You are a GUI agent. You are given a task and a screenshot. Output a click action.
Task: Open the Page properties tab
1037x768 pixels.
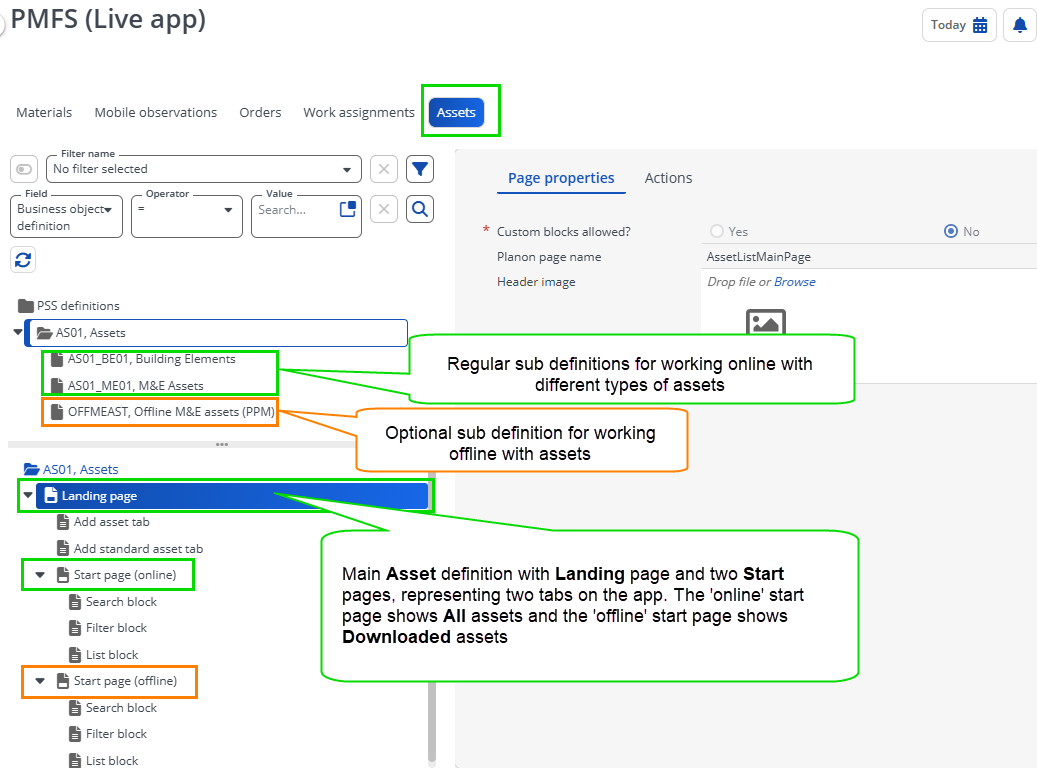click(561, 178)
